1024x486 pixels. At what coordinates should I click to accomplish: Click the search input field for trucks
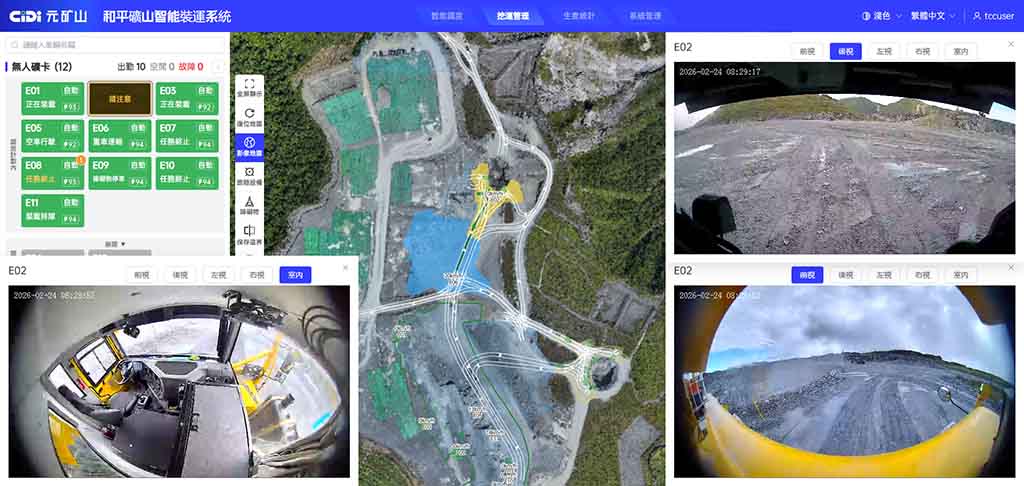(116, 45)
